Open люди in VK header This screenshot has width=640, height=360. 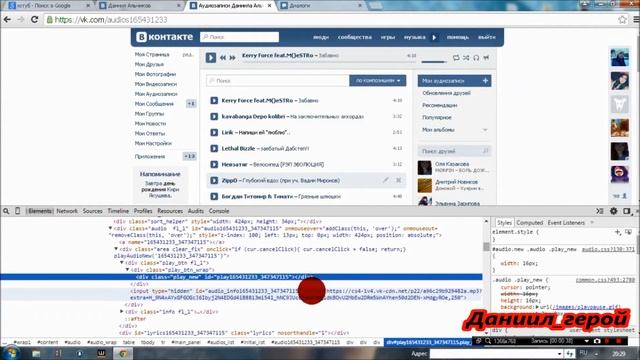[321, 37]
